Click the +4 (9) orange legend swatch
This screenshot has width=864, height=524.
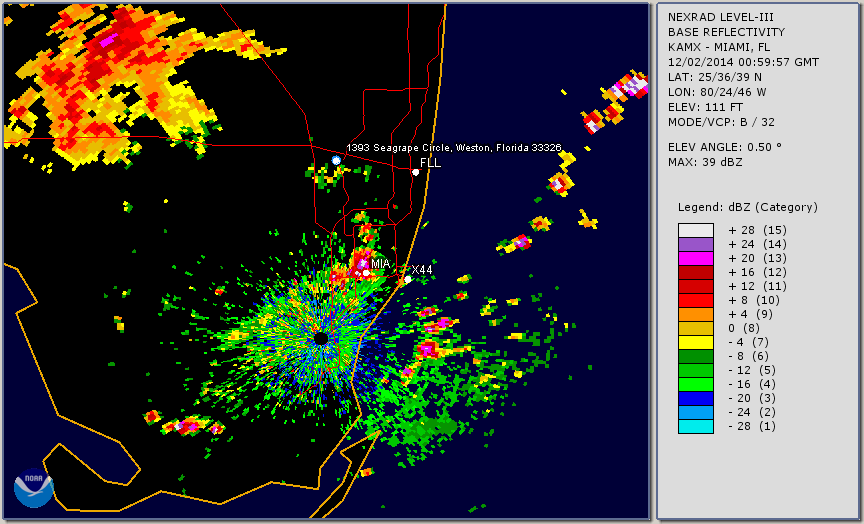coord(696,315)
